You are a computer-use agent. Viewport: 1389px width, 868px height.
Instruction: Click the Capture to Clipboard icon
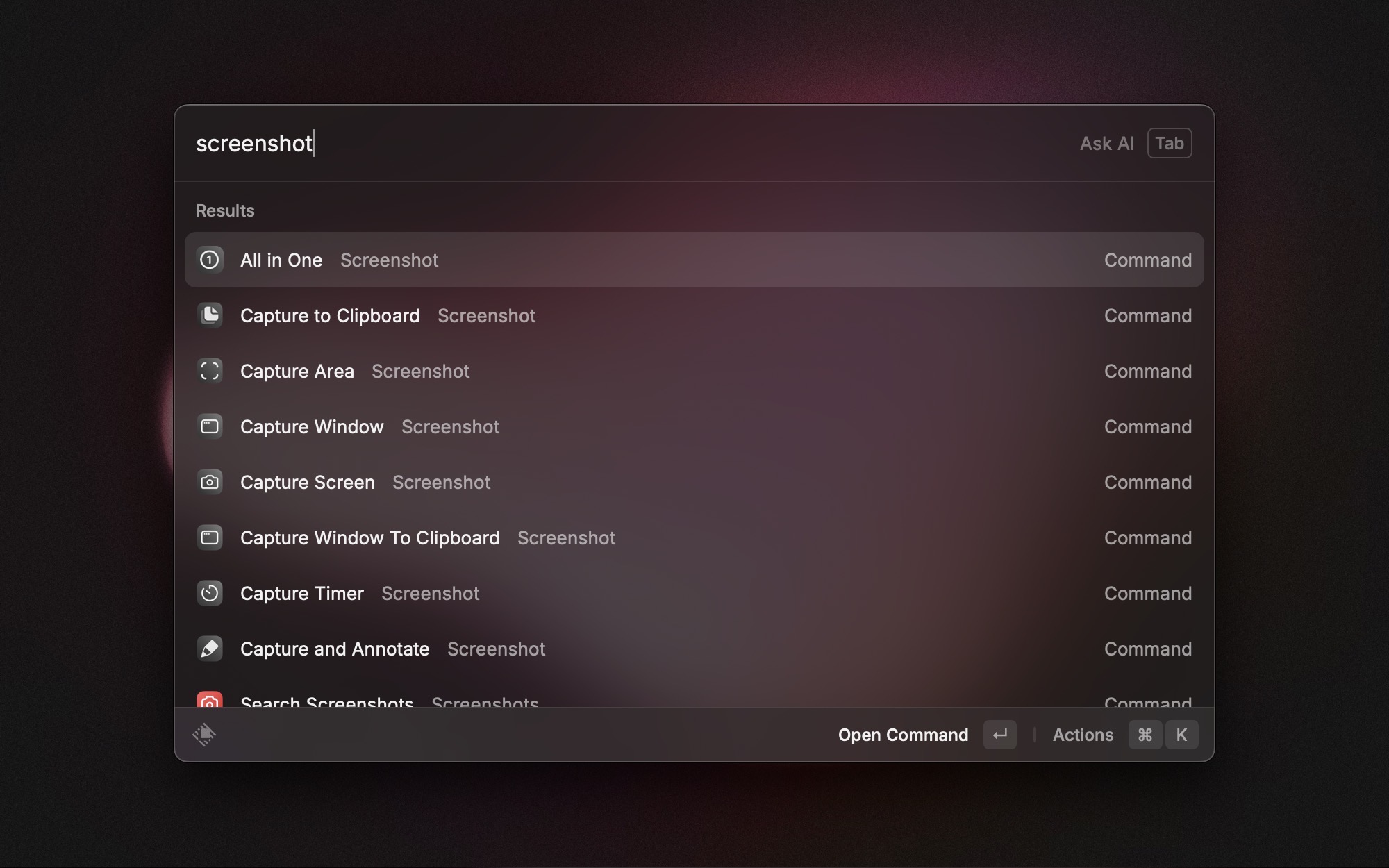(210, 315)
